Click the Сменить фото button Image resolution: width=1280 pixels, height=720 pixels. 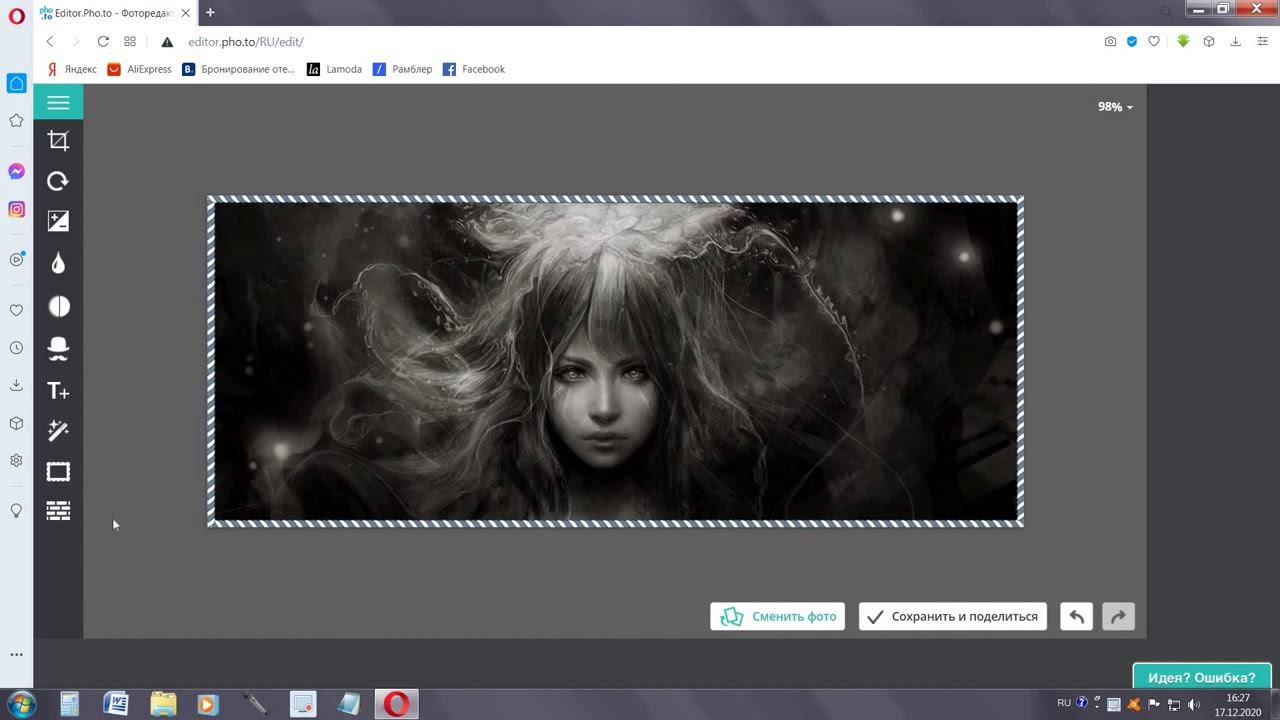pyautogui.click(x=777, y=616)
